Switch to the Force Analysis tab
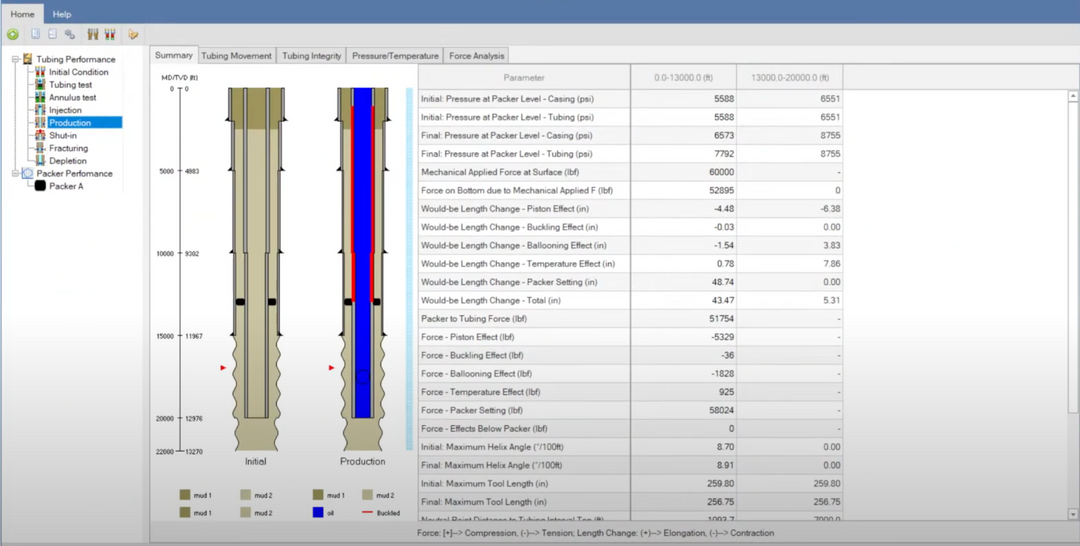 click(x=477, y=56)
